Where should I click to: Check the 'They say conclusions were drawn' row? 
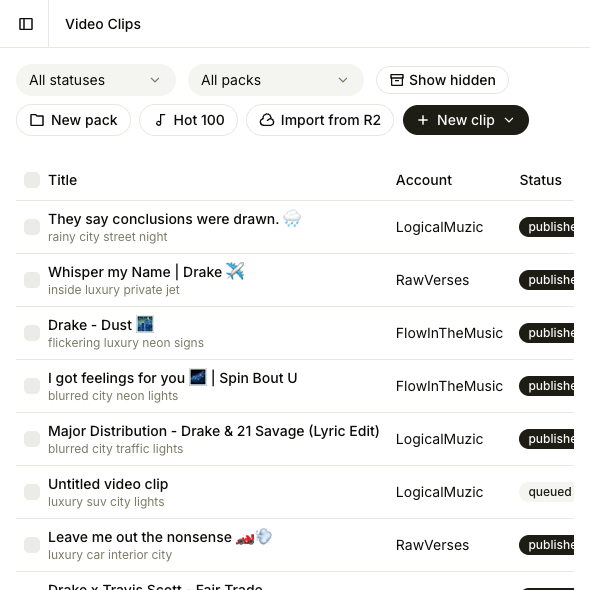click(32, 227)
